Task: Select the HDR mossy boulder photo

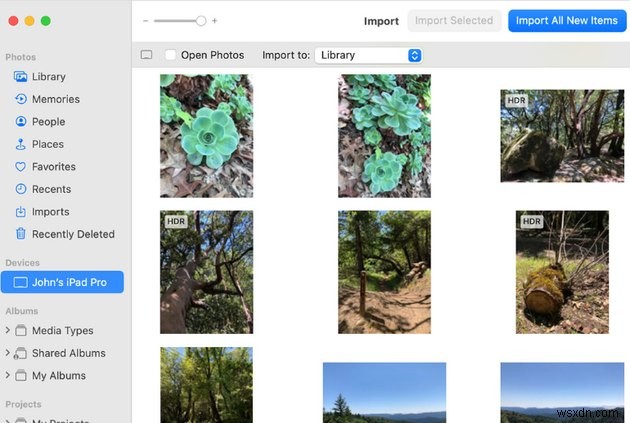Action: pos(562,136)
